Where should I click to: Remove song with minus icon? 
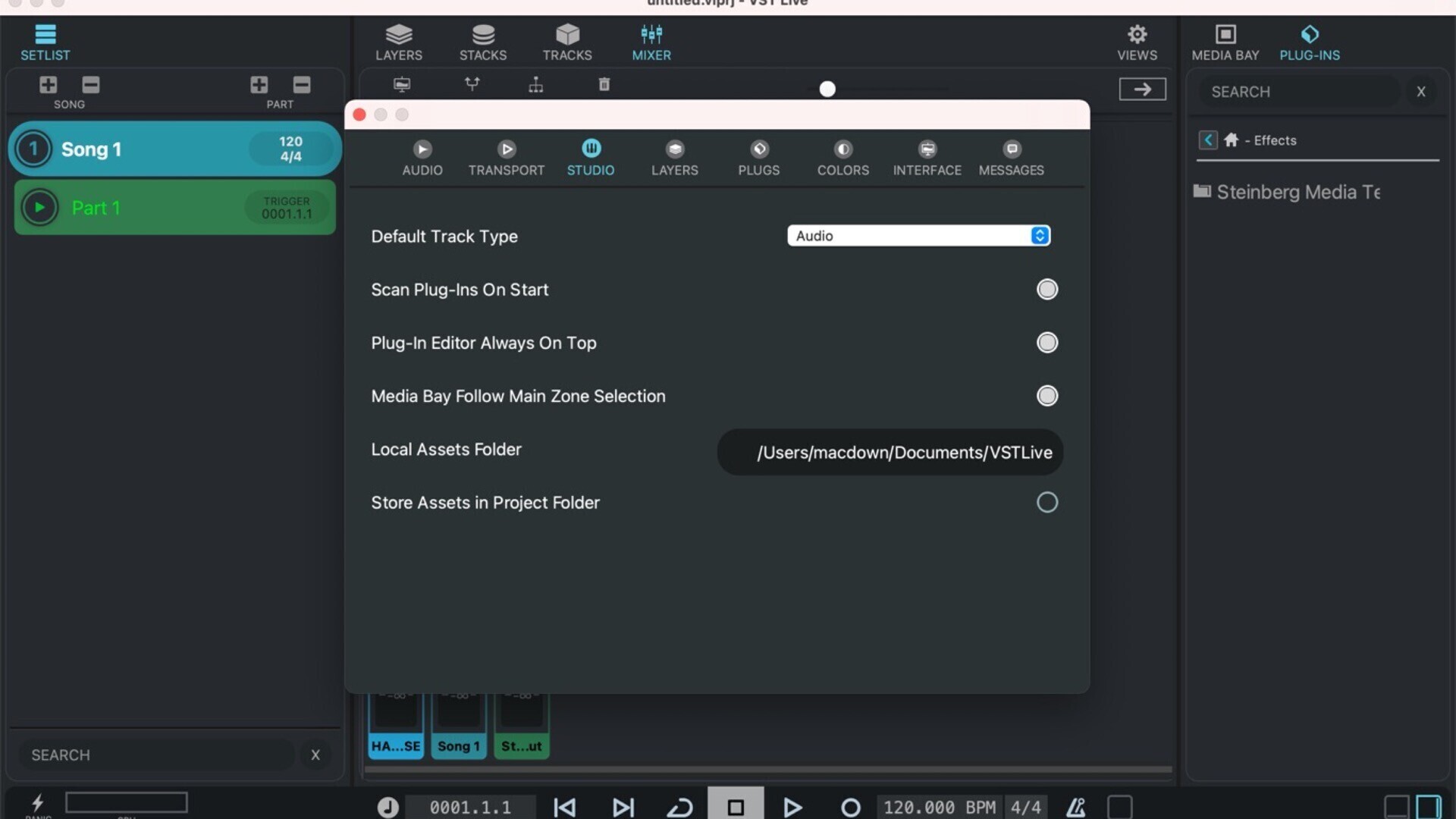(x=91, y=84)
